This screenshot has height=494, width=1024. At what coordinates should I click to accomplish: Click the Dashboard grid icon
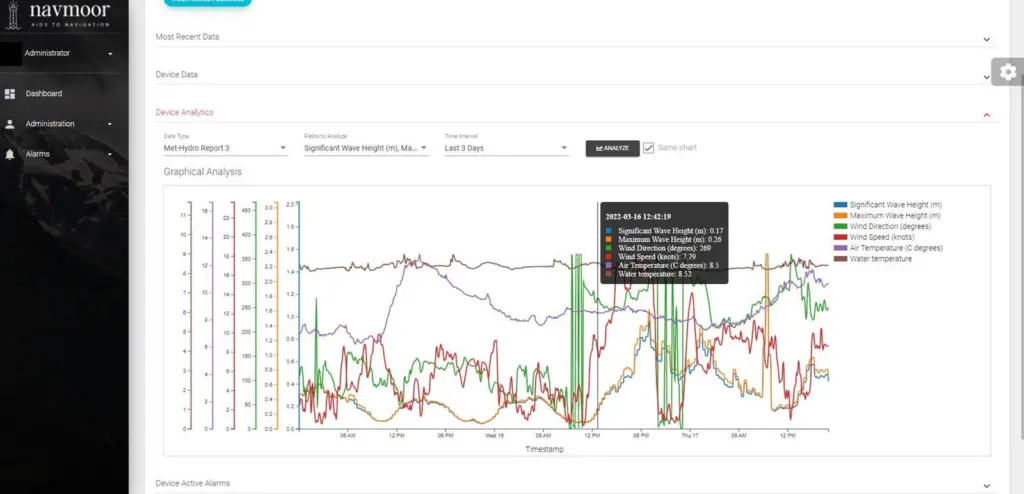[10, 93]
